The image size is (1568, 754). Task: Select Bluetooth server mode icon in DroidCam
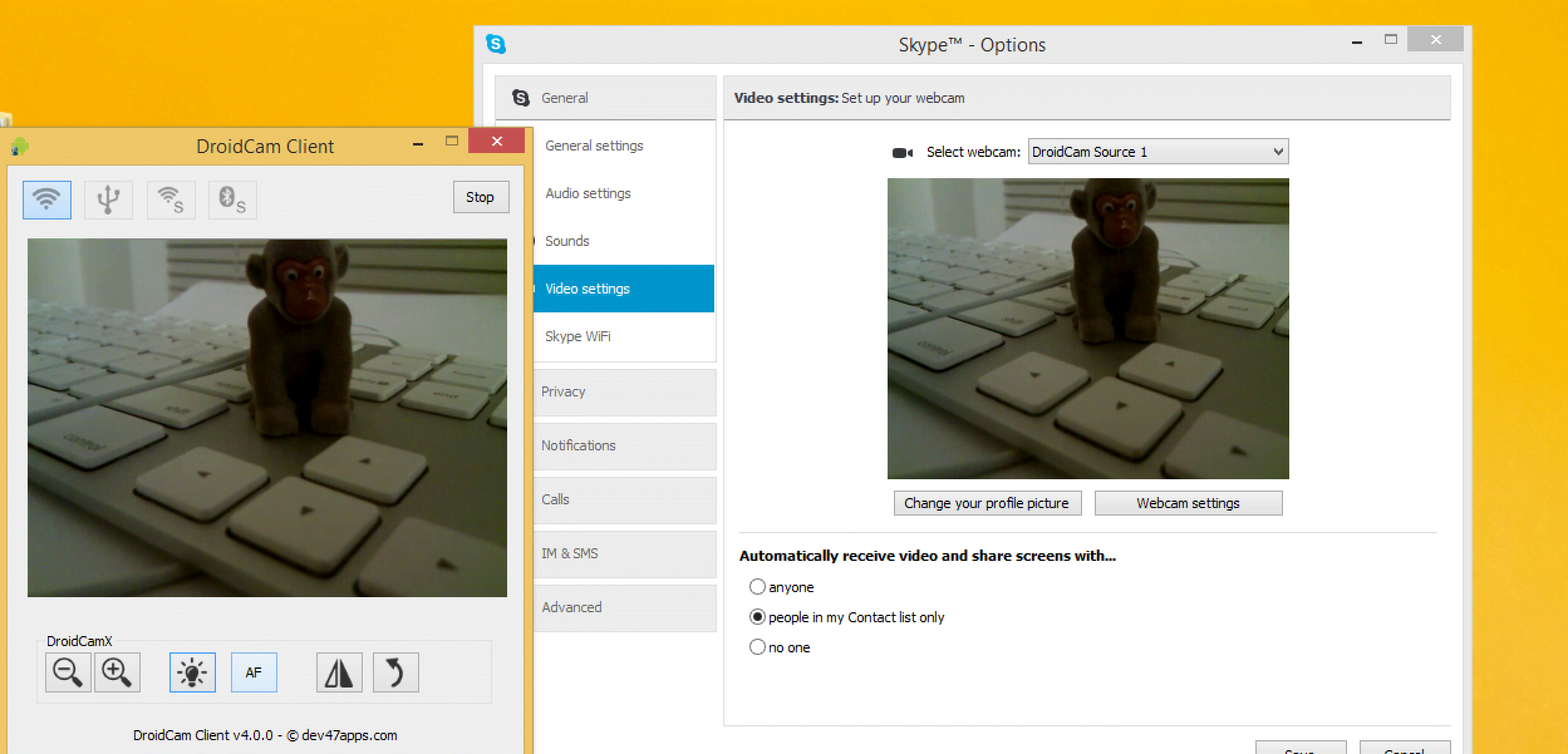(232, 199)
